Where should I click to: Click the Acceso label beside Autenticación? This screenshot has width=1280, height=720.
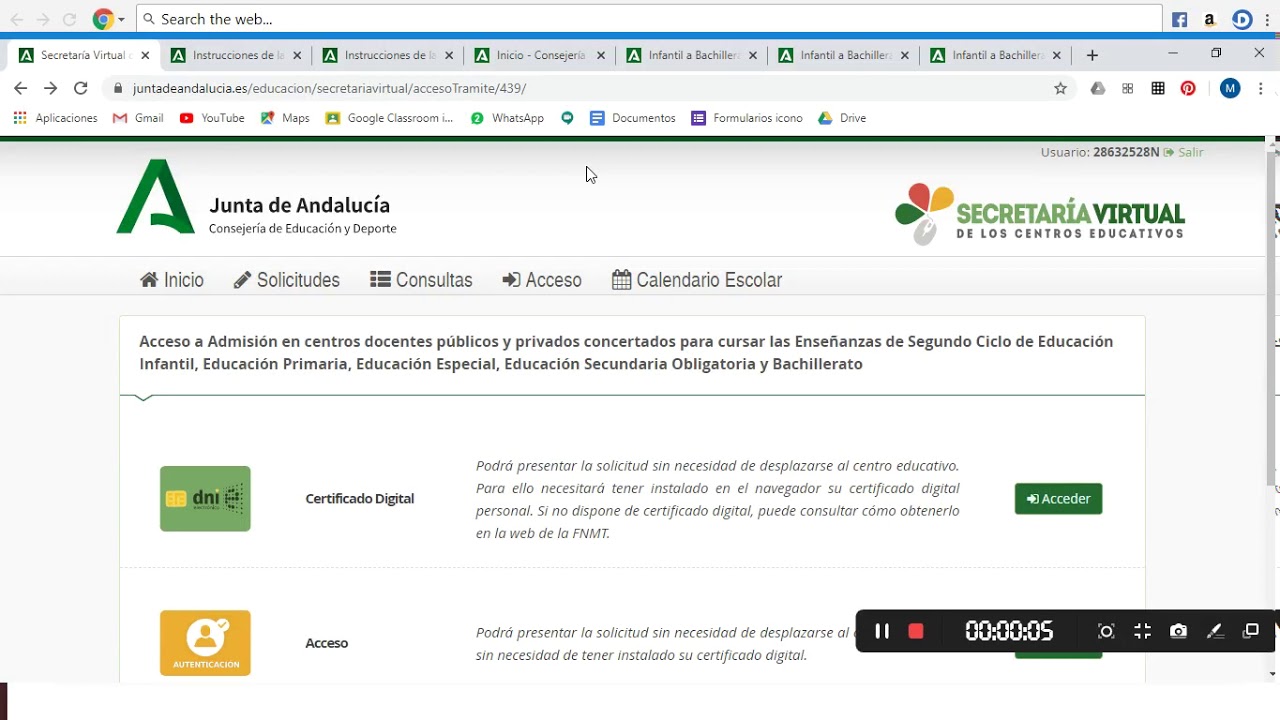327,643
